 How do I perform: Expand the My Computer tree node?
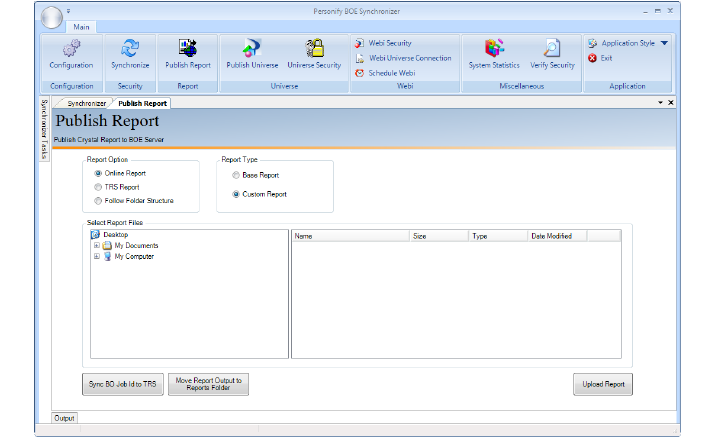point(96,256)
